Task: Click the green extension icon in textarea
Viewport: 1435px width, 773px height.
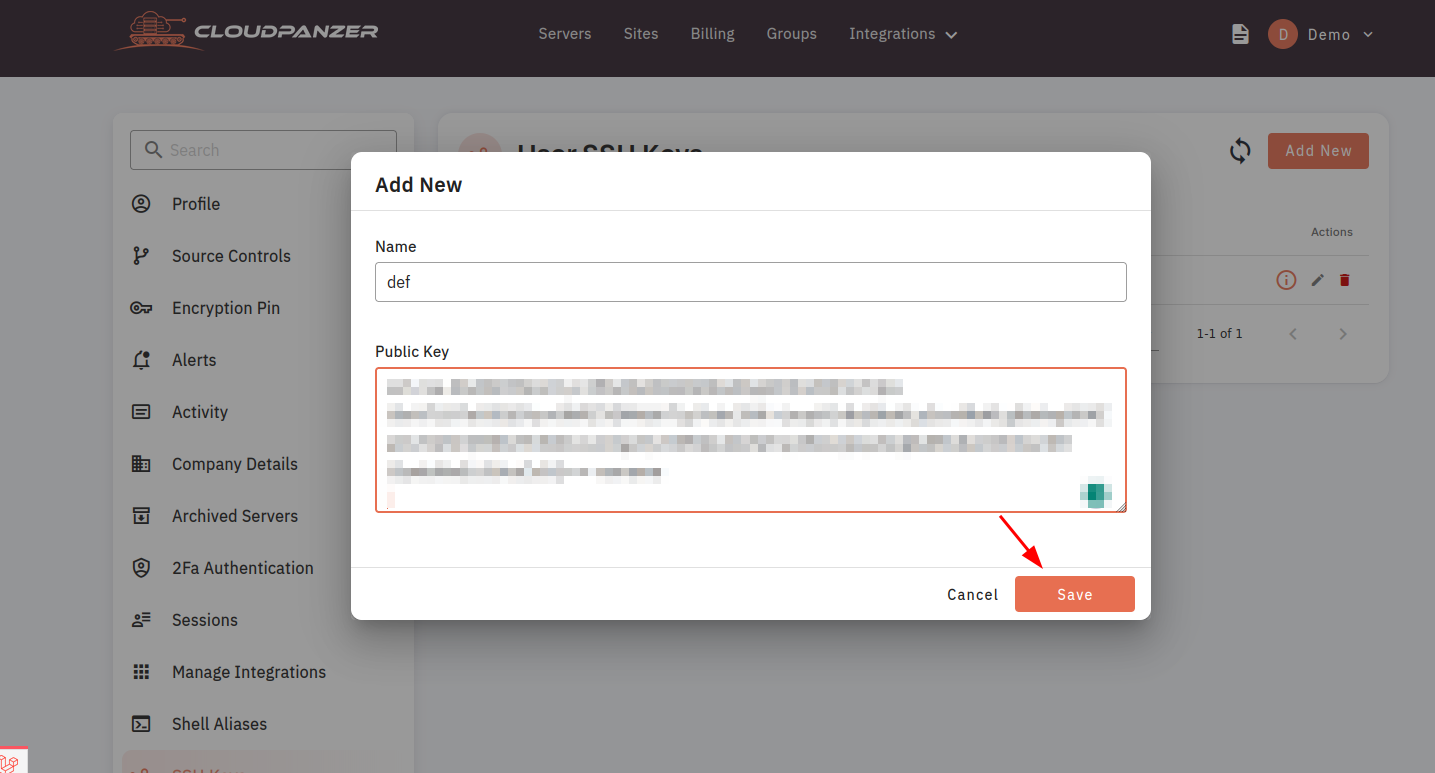Action: [x=1096, y=493]
